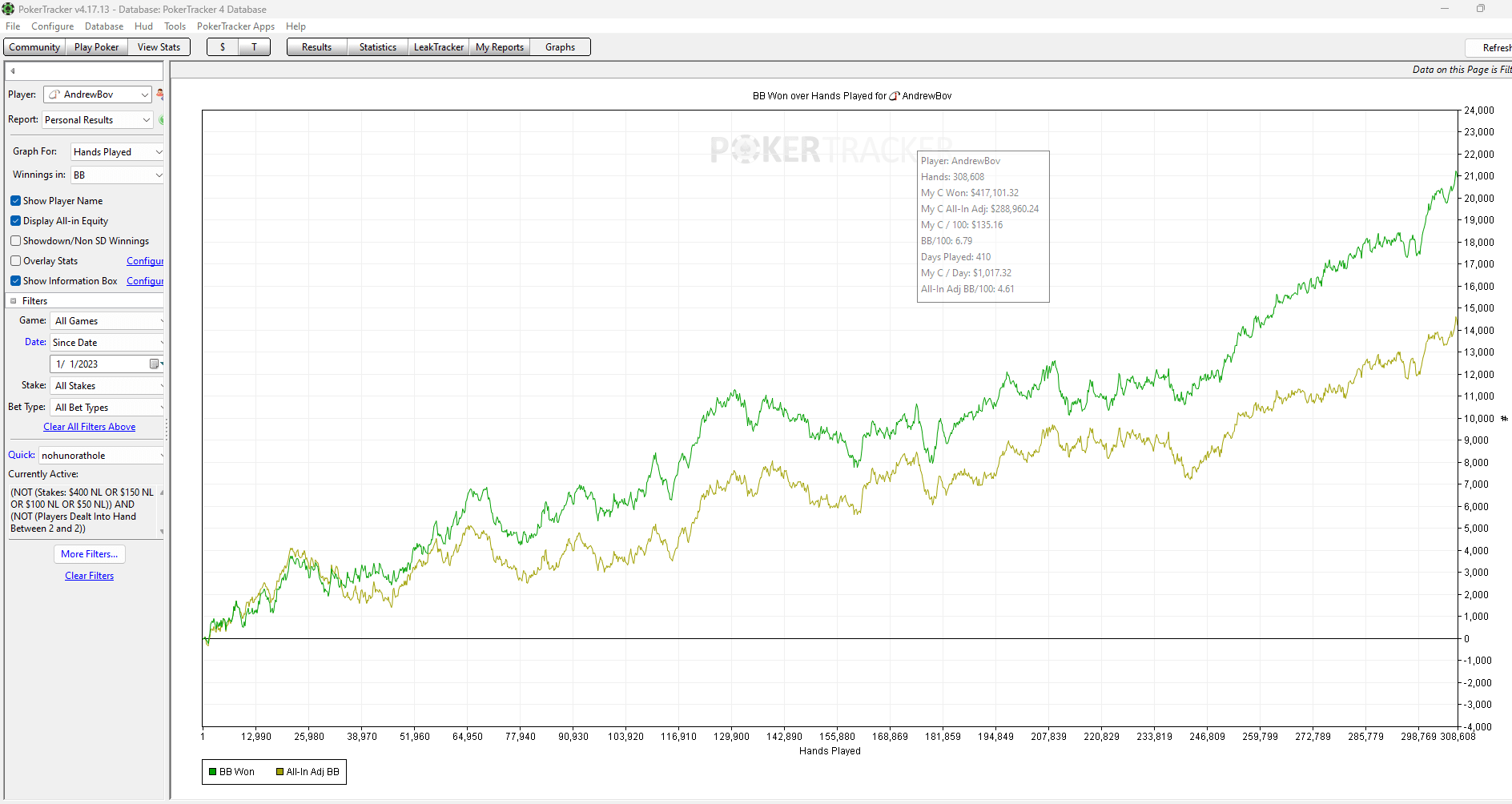
Task: Open the Graph For dropdown
Action: (117, 152)
